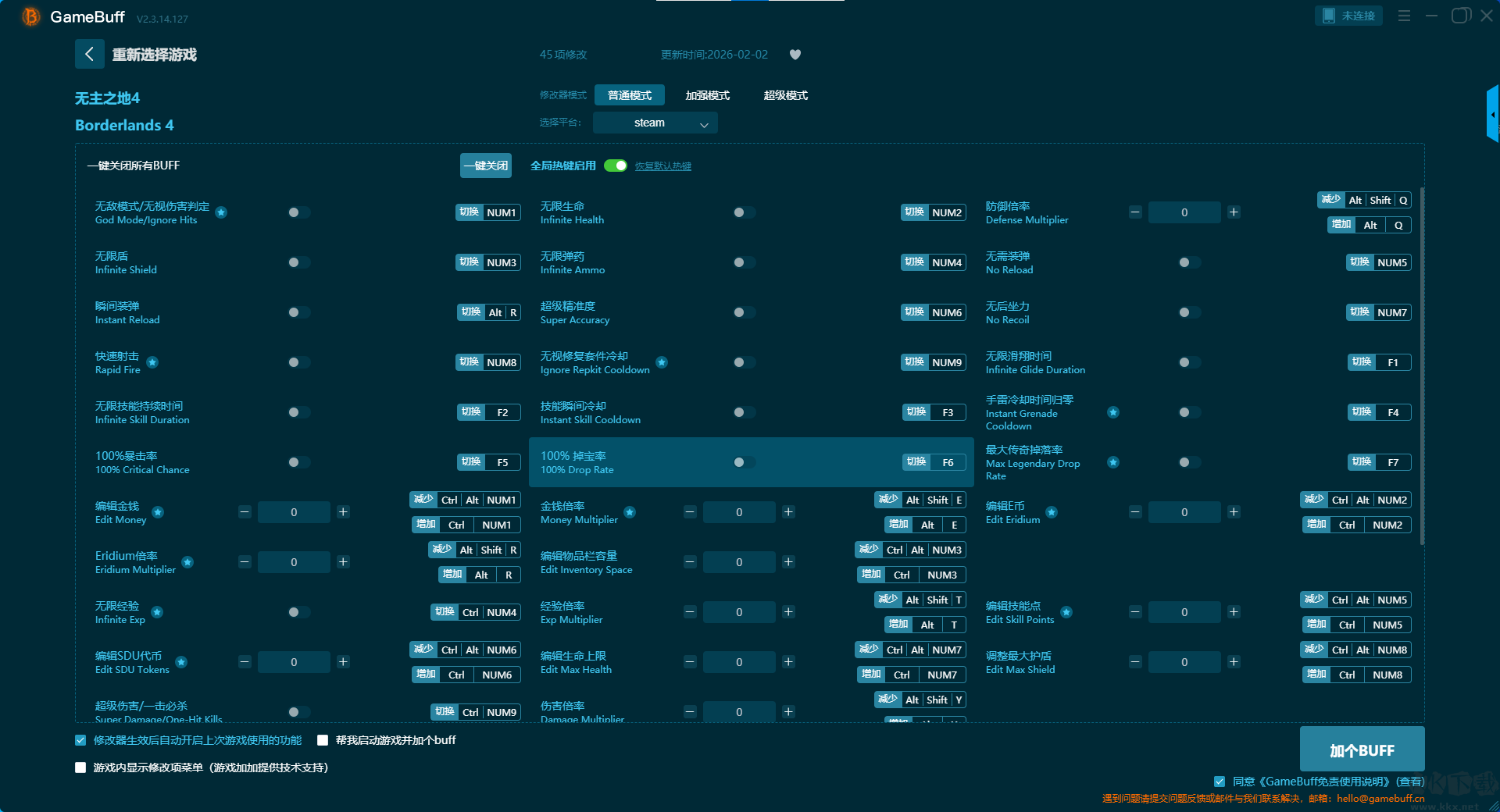Click the 一键关闭 close-all button
The image size is (1500, 812).
[x=486, y=166]
